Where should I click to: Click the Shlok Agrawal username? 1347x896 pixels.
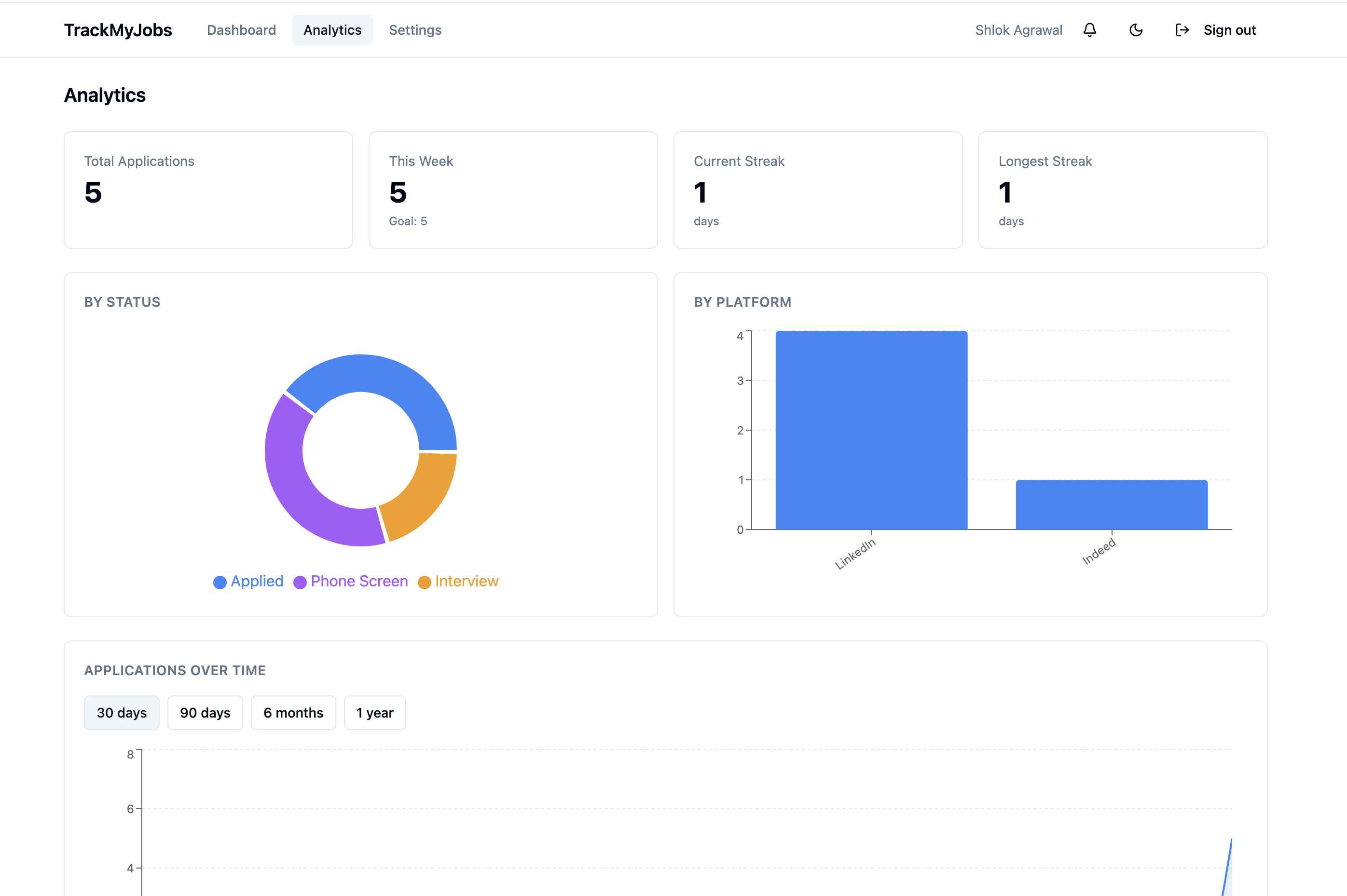click(x=1018, y=30)
